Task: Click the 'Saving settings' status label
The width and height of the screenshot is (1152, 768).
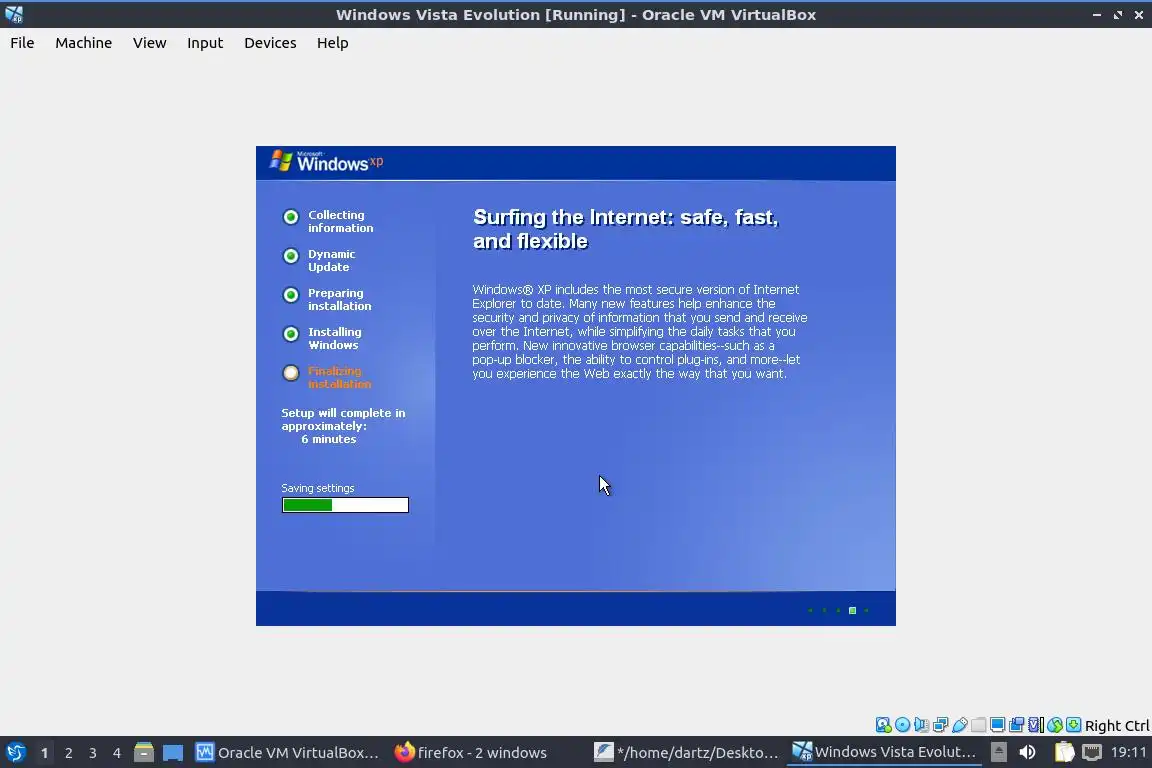Action: pyautogui.click(x=317, y=488)
